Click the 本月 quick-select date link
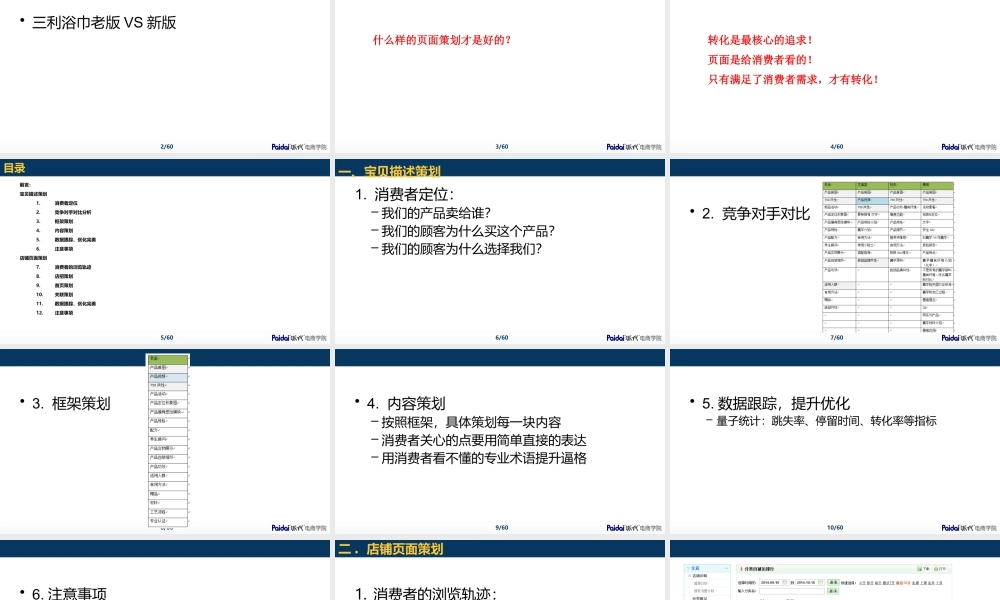Viewport: 1000px width, 600px height. click(931, 582)
